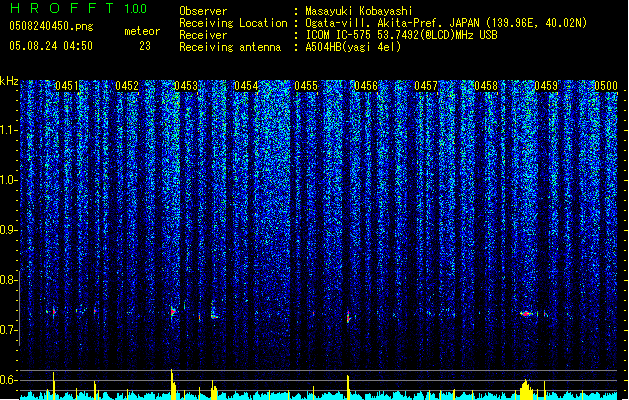Click the yellow intensity peak near 0451

53,386
